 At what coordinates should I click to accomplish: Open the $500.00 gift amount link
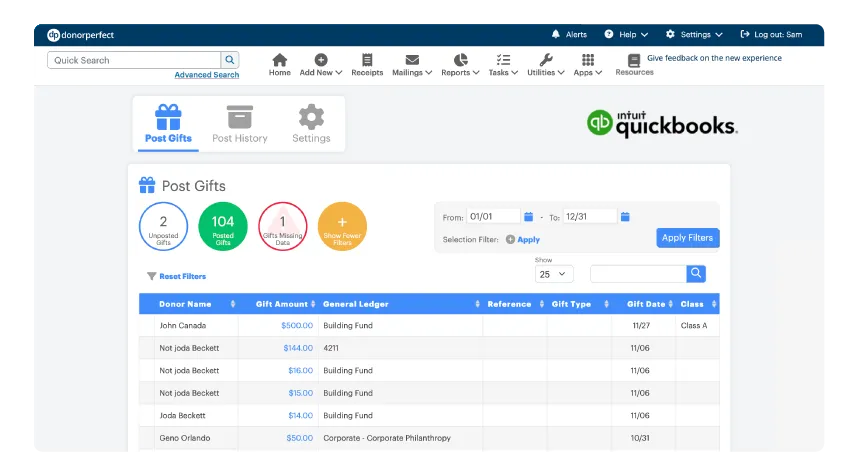(297, 325)
